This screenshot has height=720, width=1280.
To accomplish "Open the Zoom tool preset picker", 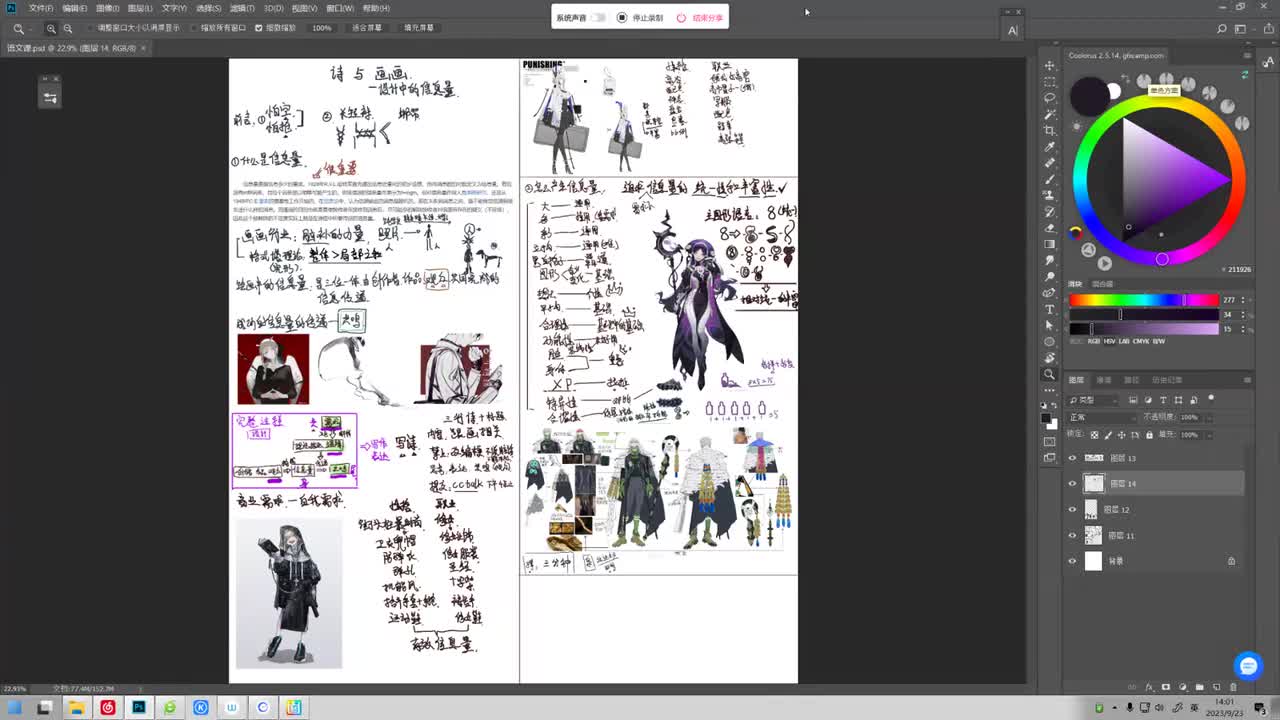I will tap(23, 28).
